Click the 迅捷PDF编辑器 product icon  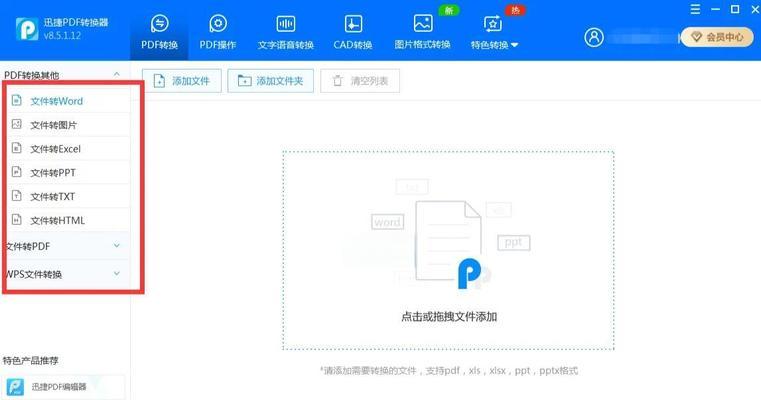pos(15,387)
